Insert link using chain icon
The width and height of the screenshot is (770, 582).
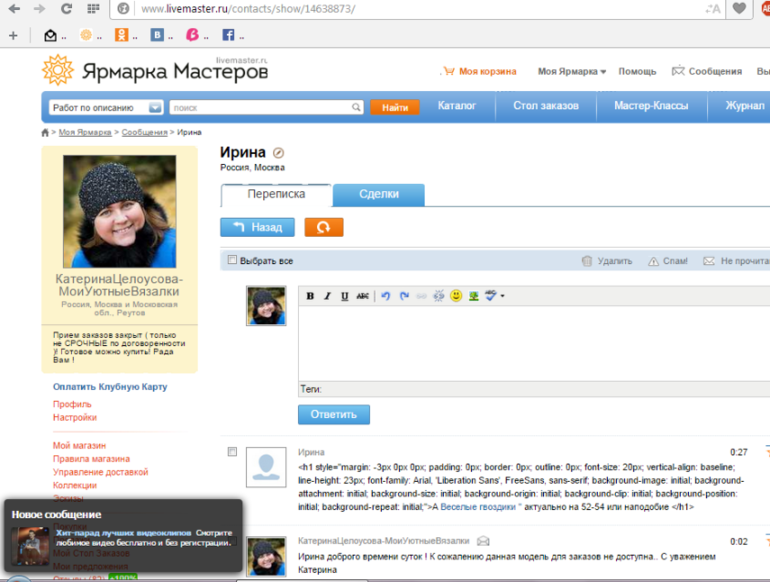point(421,296)
